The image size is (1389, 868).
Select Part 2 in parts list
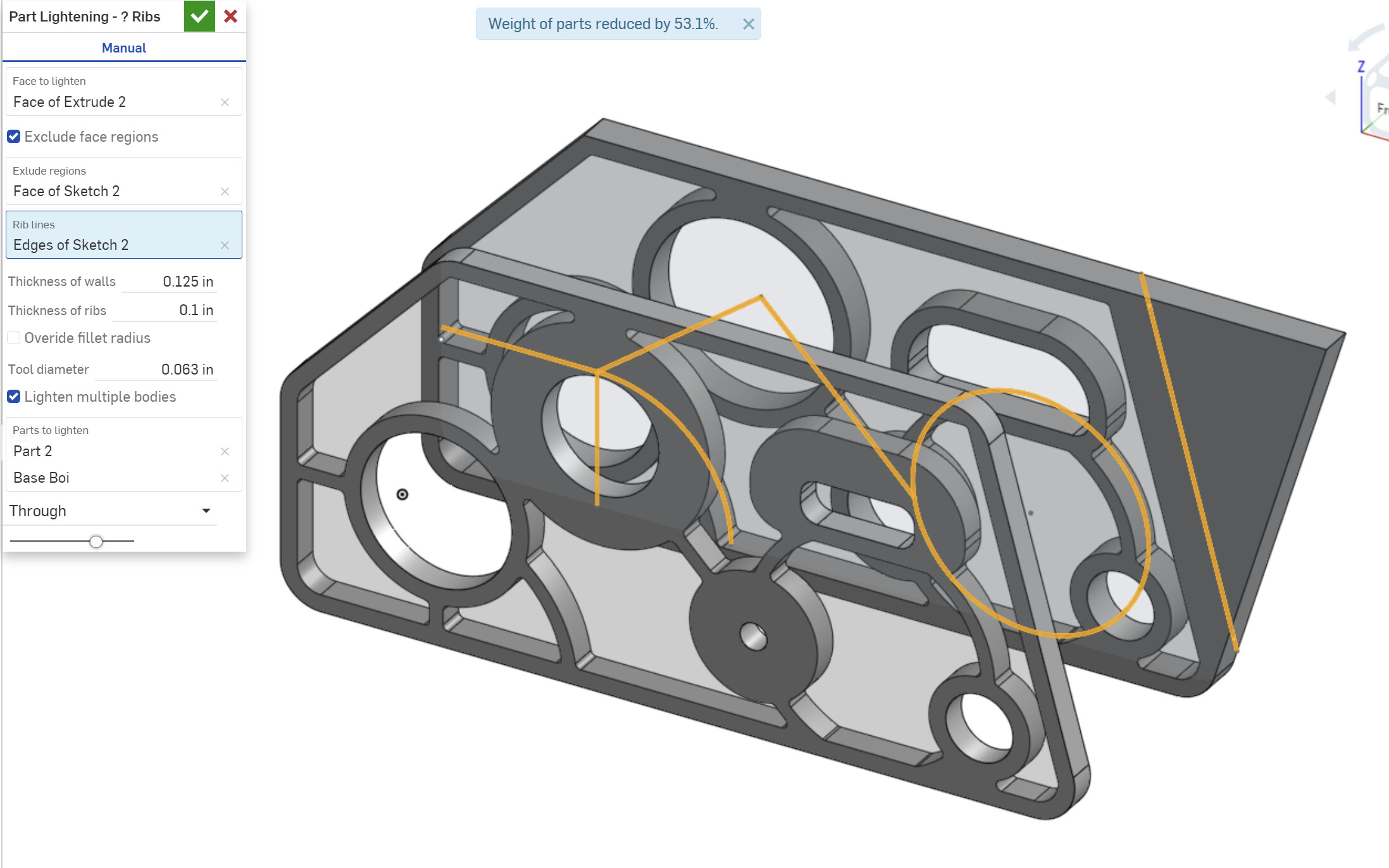(x=33, y=452)
